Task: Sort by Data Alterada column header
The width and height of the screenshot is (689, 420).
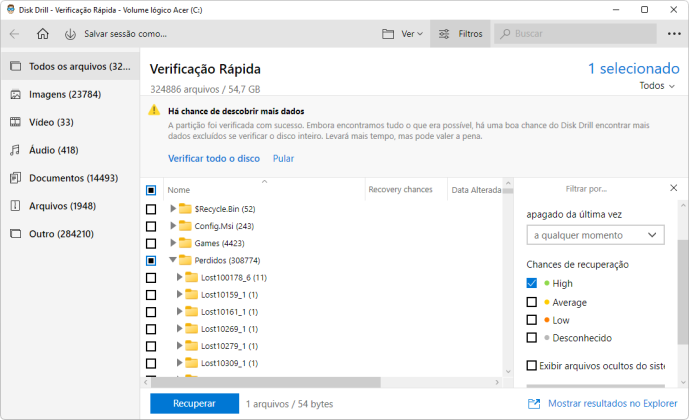Action: (475, 190)
